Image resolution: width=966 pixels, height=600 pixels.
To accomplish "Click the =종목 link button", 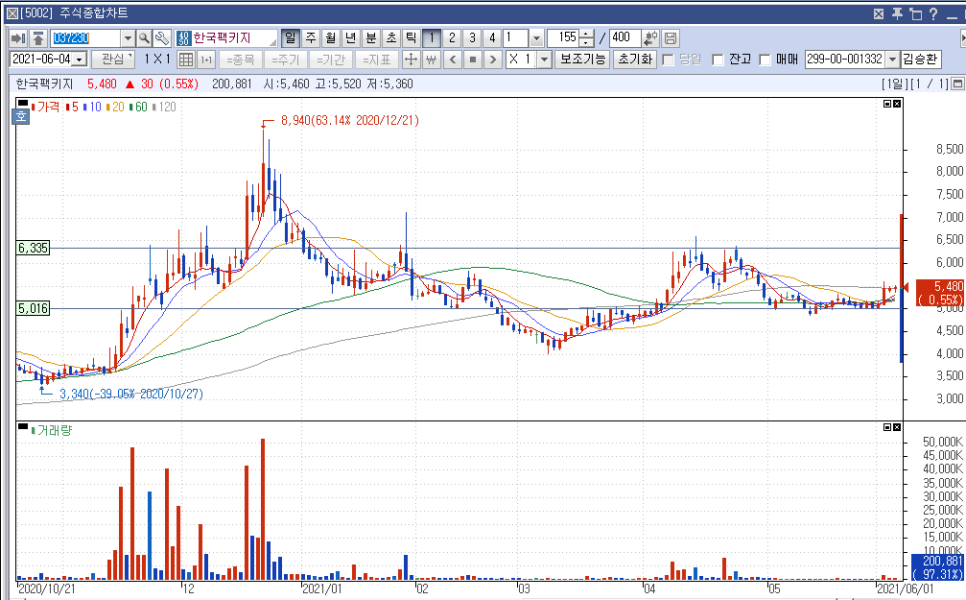I will 240,60.
